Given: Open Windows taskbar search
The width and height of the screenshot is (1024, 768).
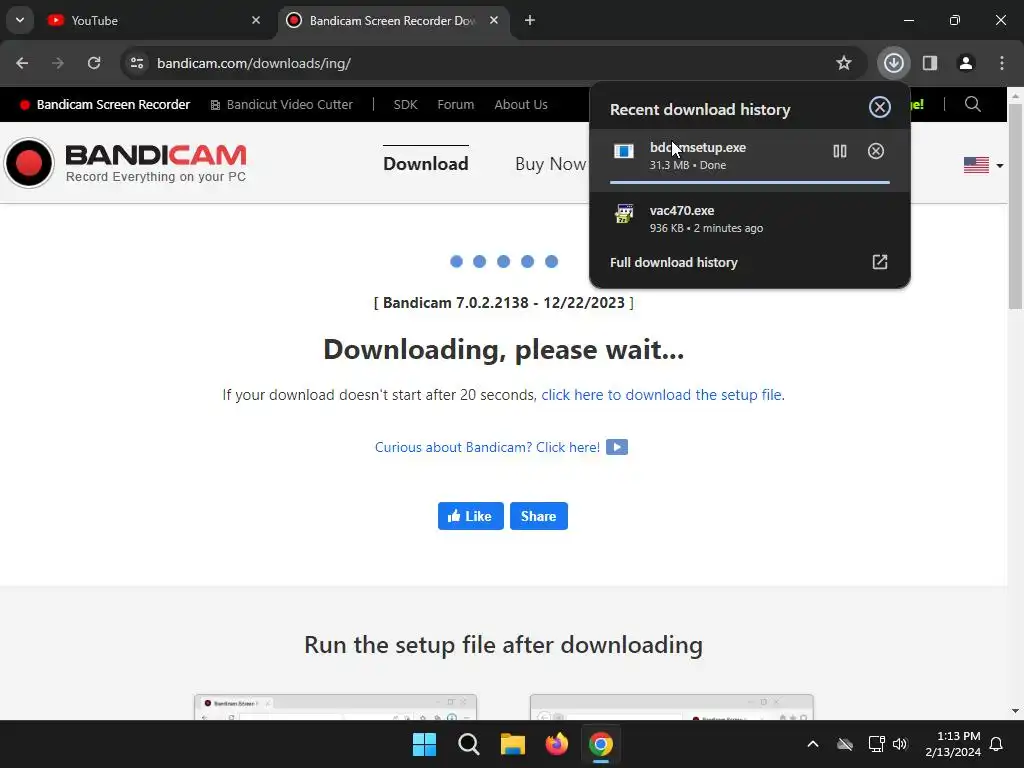Looking at the screenshot, I should pos(469,744).
